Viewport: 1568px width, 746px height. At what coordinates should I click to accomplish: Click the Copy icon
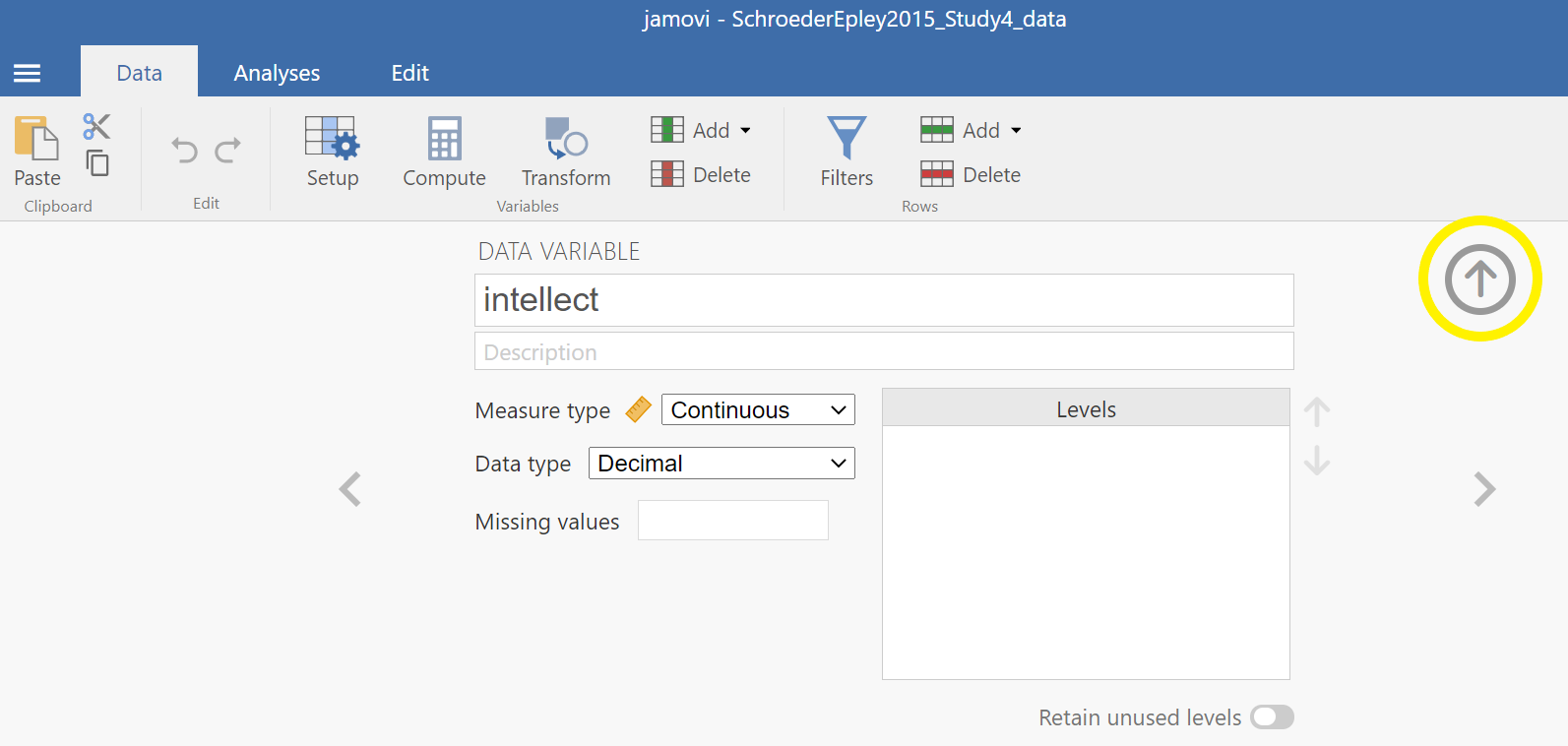tap(97, 162)
